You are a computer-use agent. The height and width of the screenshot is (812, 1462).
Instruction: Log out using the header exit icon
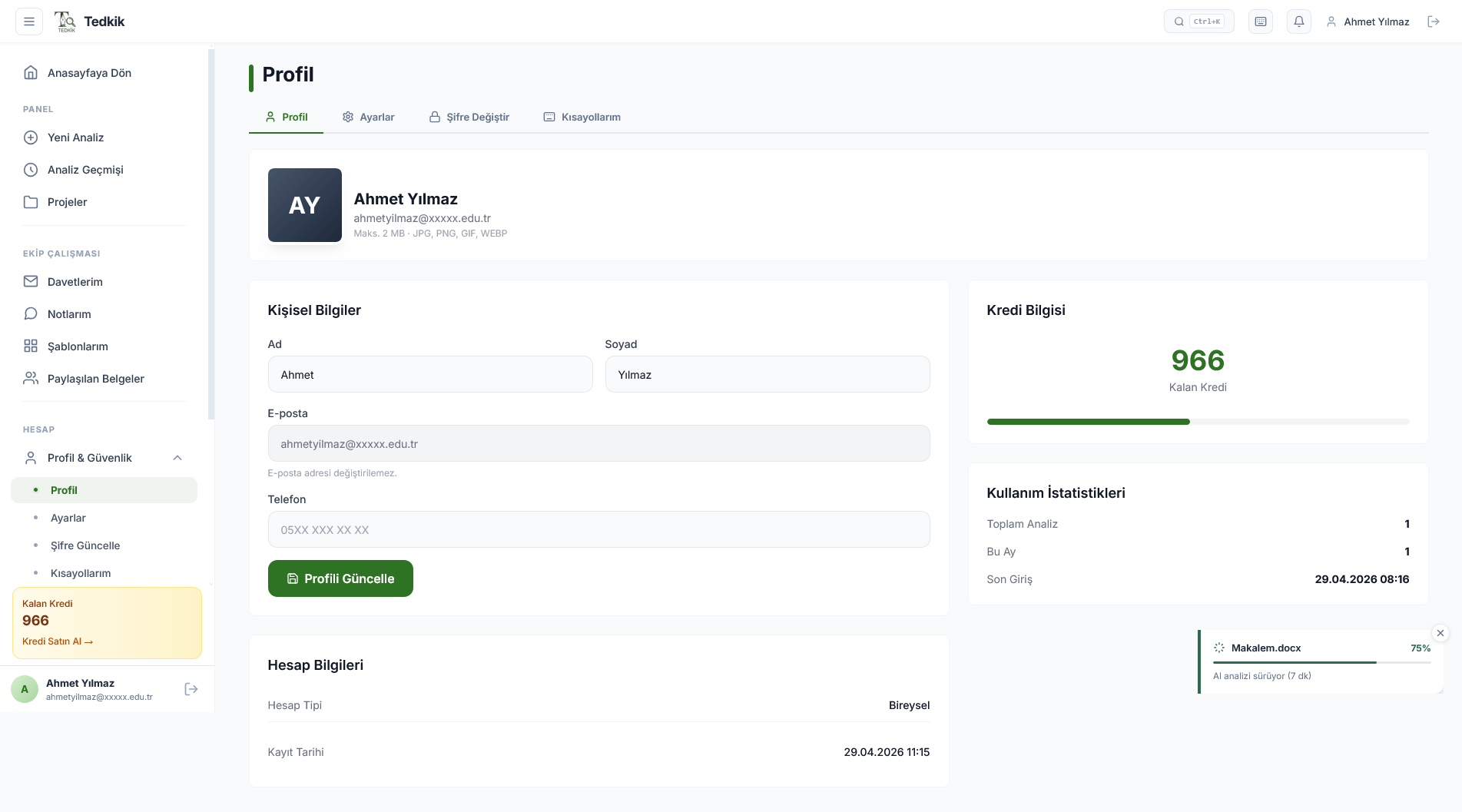point(1434,22)
